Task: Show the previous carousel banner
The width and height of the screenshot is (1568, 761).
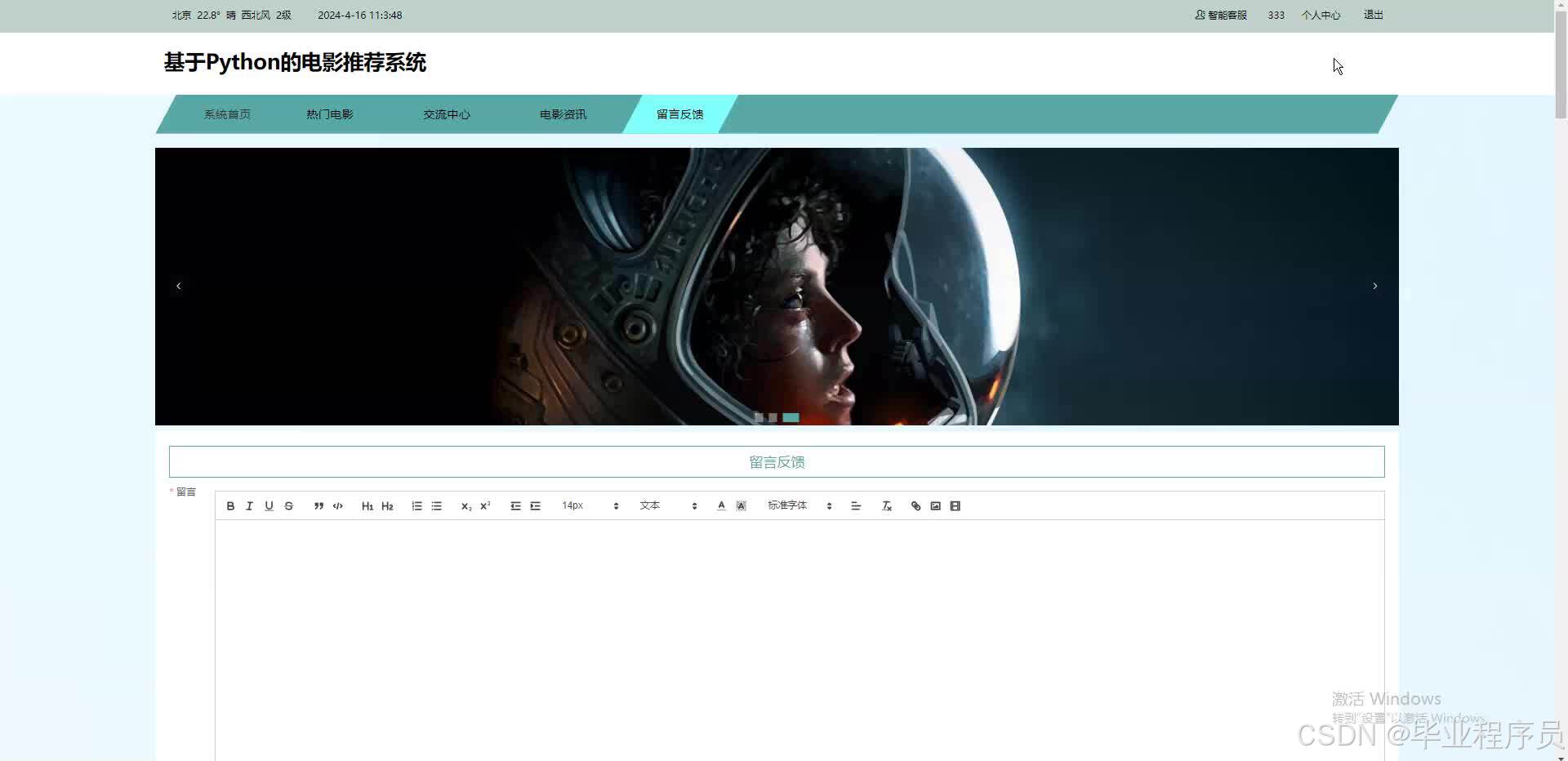Action: point(179,286)
